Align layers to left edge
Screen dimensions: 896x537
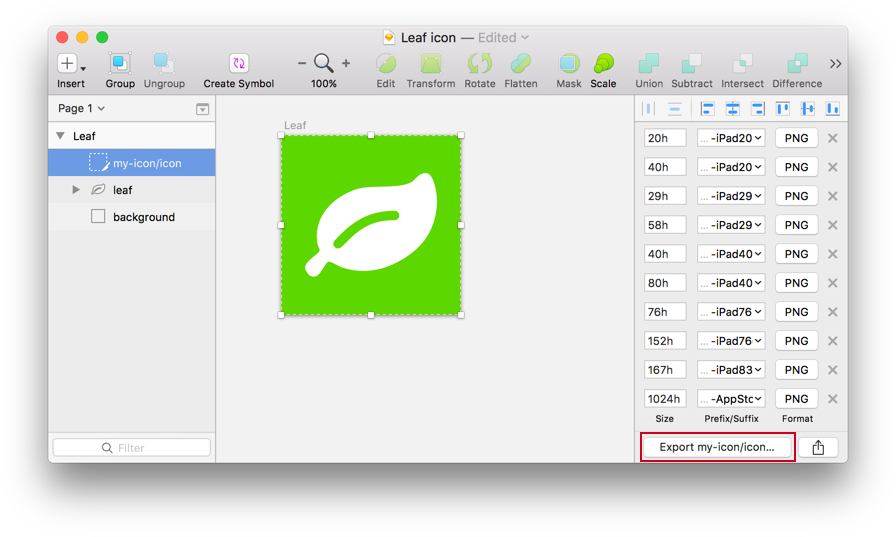pyautogui.click(x=707, y=109)
